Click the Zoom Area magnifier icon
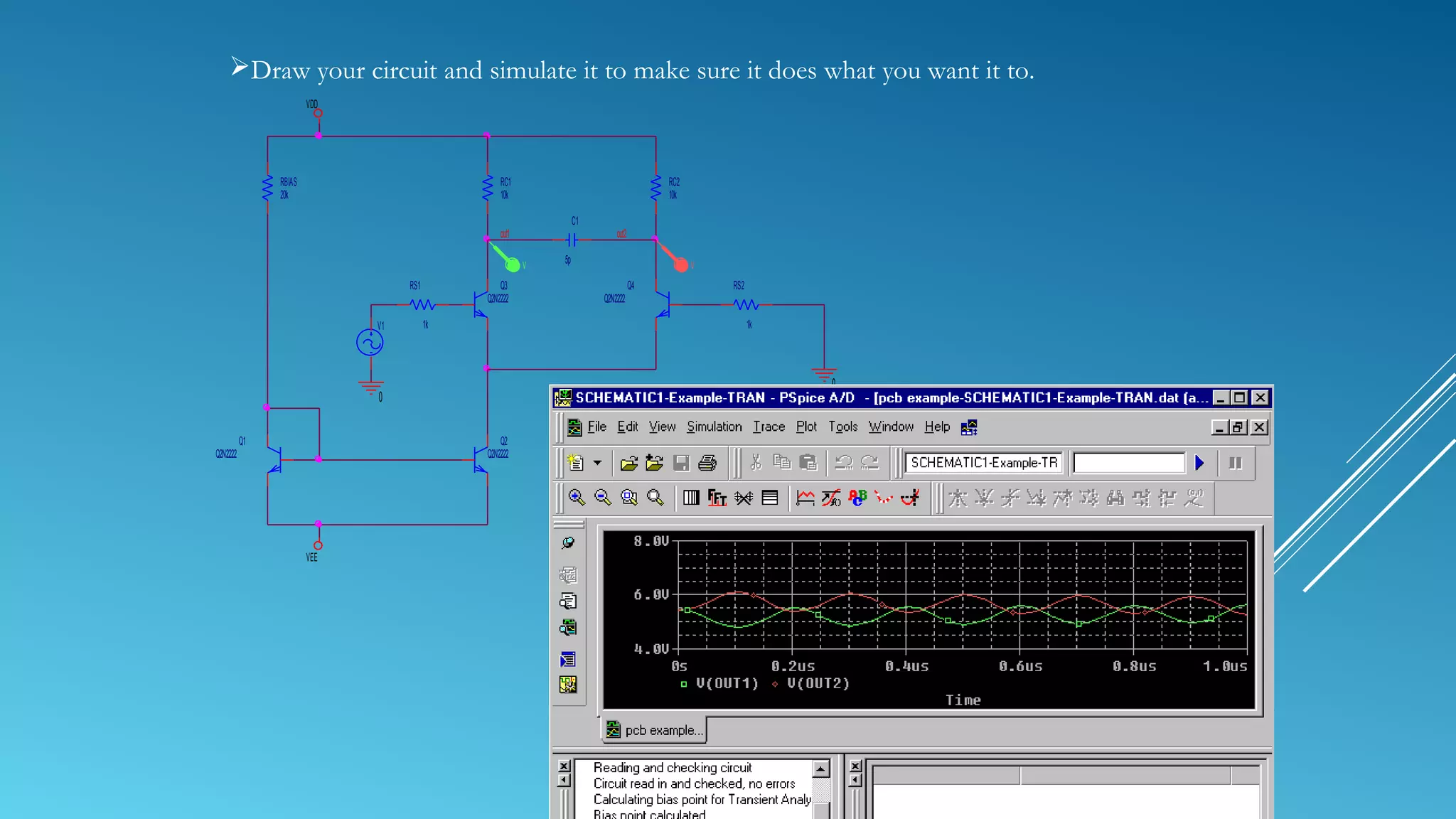1456x819 pixels. click(x=629, y=498)
